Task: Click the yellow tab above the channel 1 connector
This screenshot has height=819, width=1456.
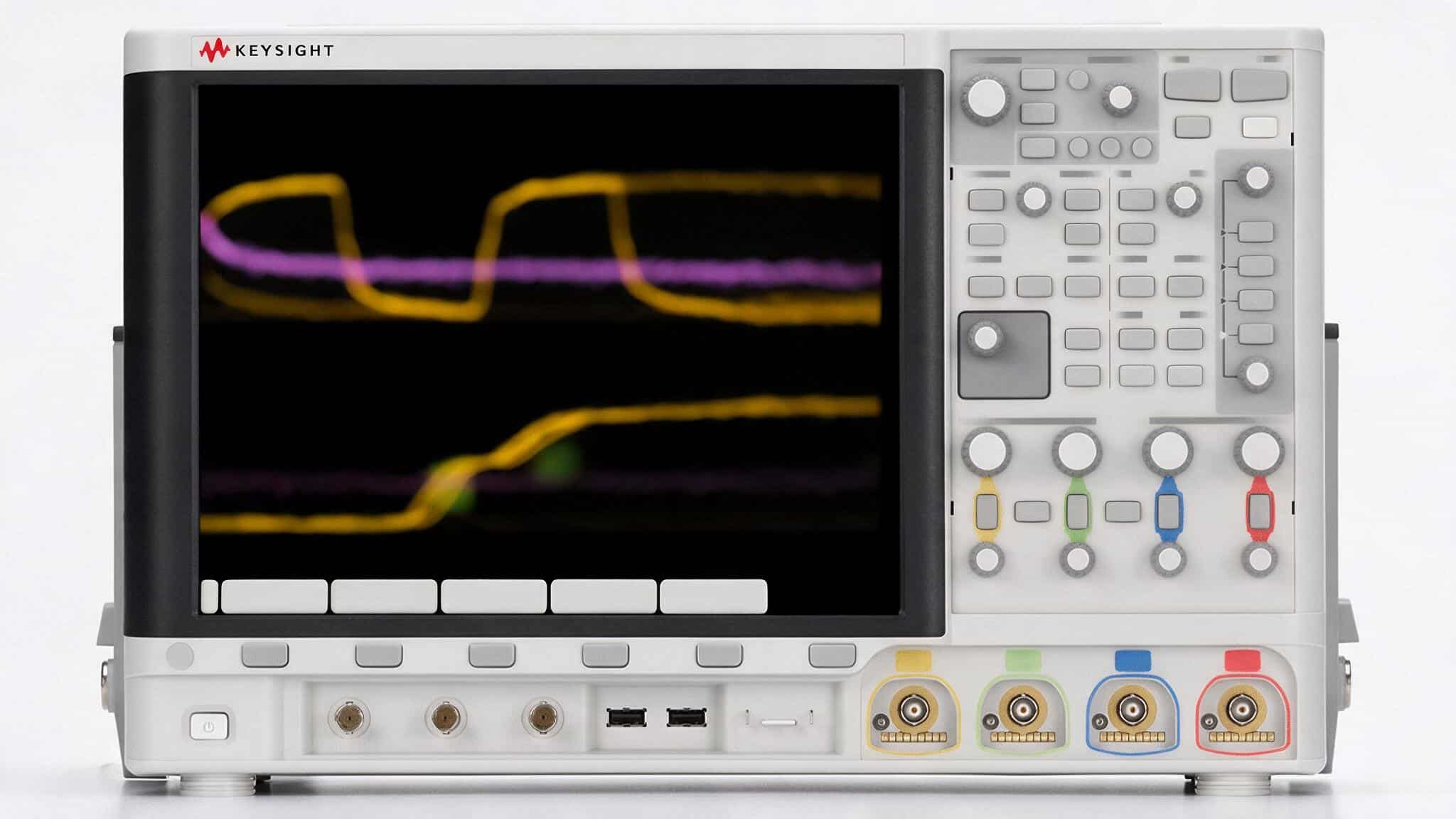Action: point(914,660)
